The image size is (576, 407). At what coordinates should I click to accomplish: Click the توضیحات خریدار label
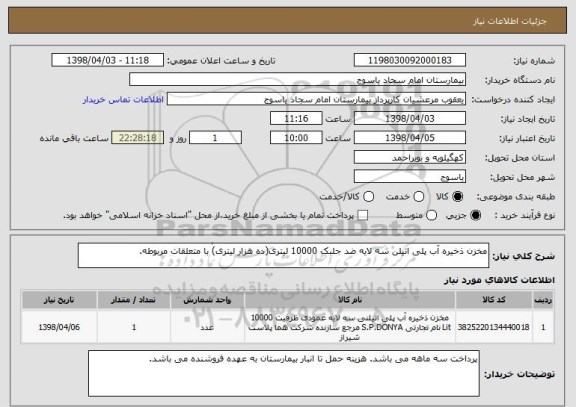tap(519, 374)
